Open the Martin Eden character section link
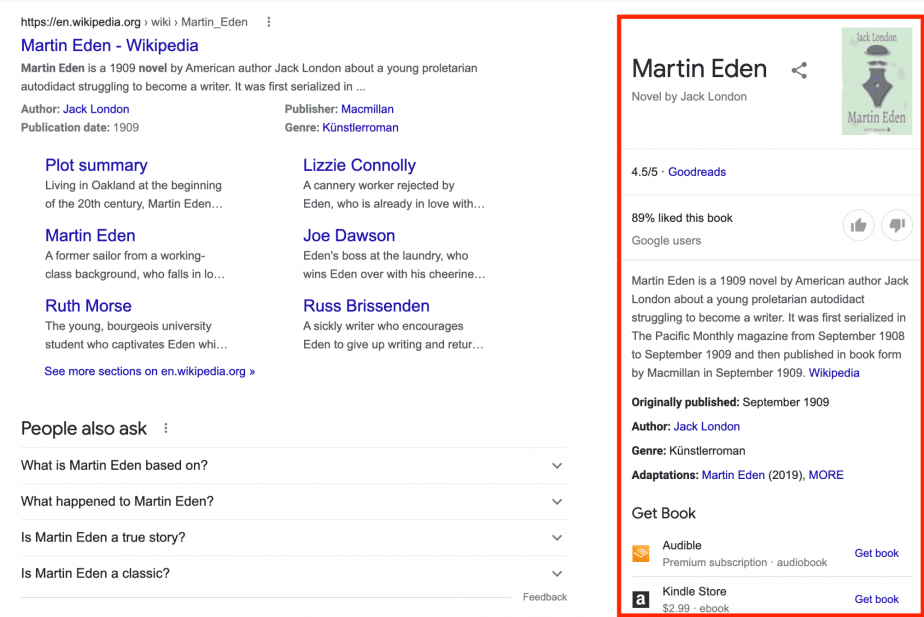The image size is (924, 617). click(x=90, y=235)
